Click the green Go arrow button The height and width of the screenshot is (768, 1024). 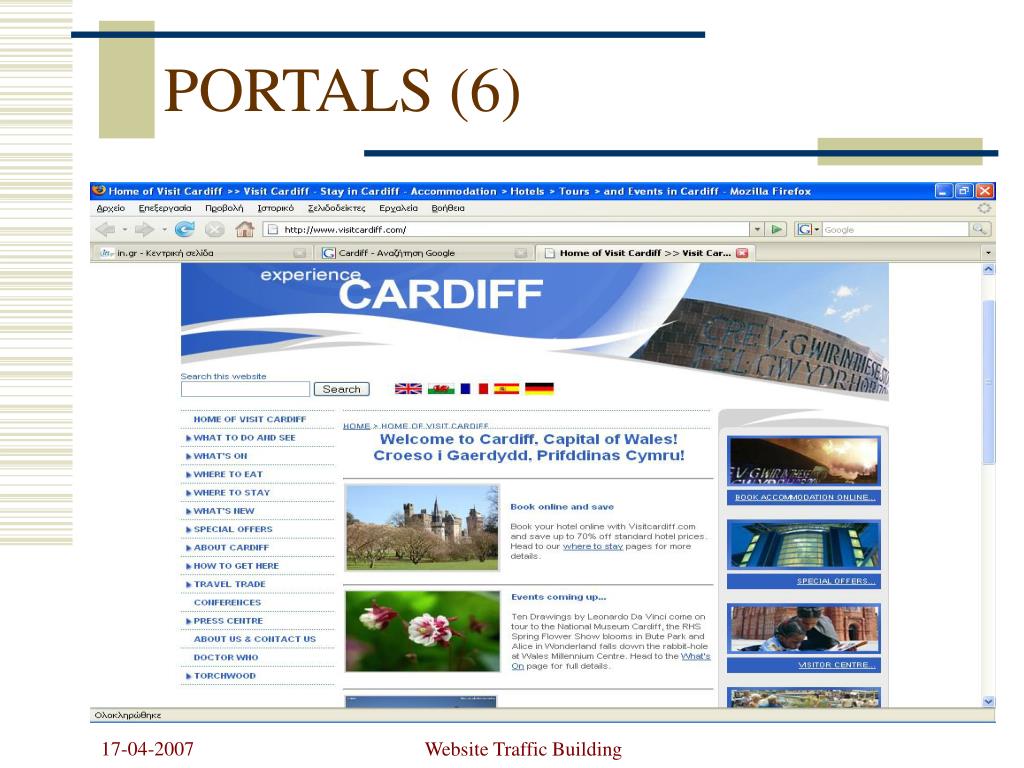coord(776,229)
